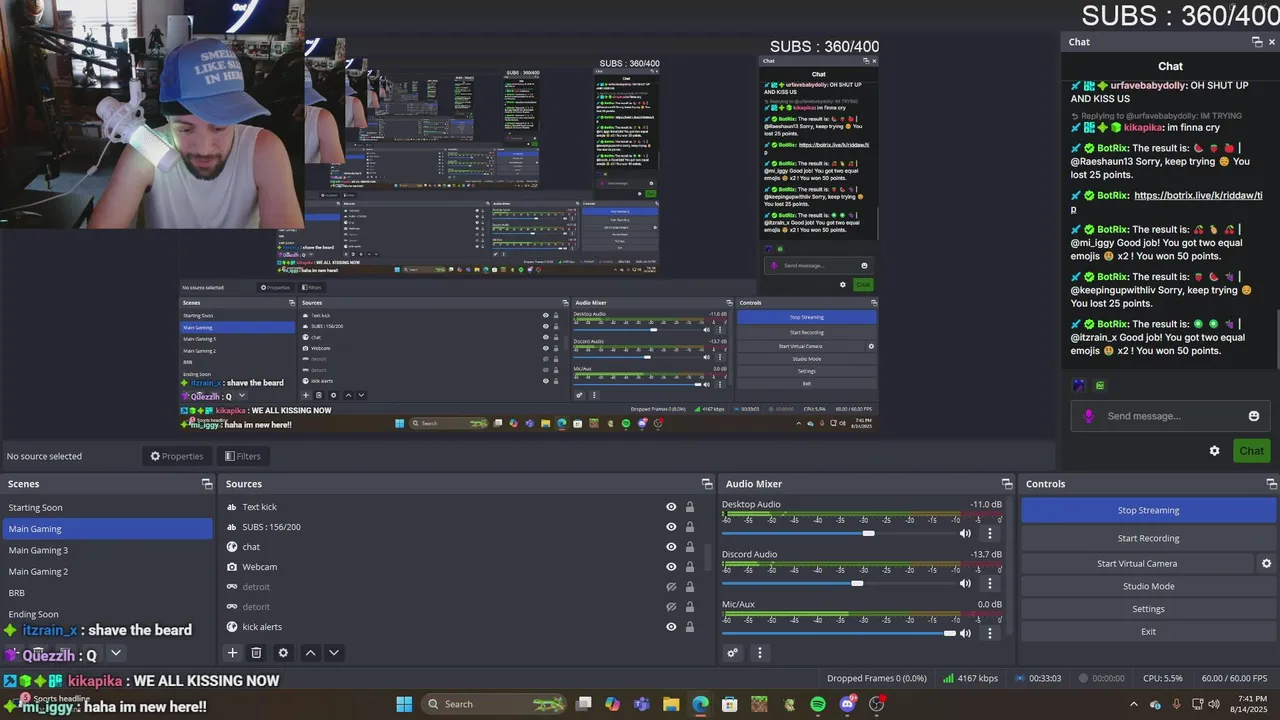
Task: Click the green Chat send button
Action: (x=1251, y=451)
